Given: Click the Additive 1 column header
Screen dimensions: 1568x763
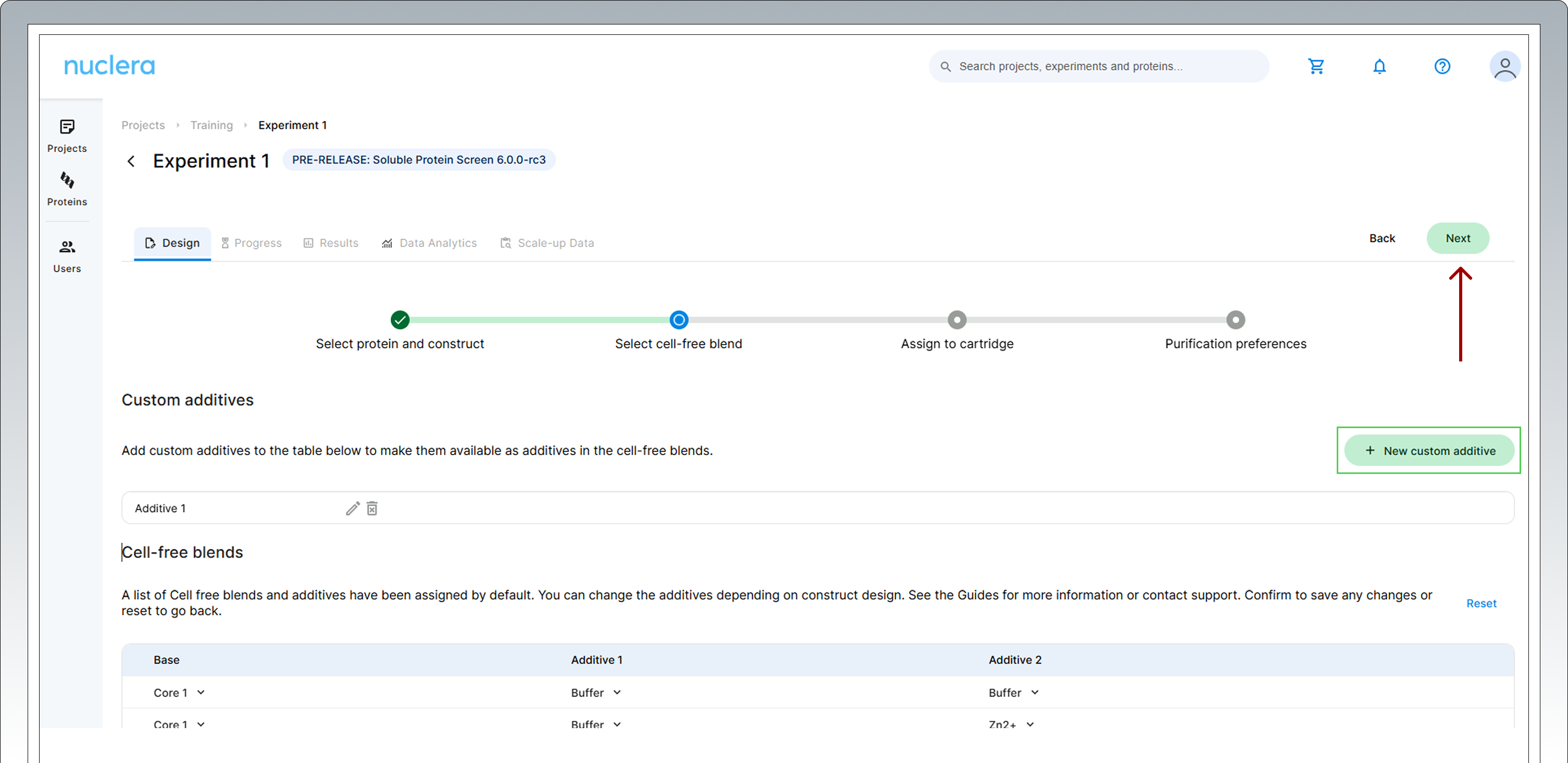Looking at the screenshot, I should pos(596,659).
